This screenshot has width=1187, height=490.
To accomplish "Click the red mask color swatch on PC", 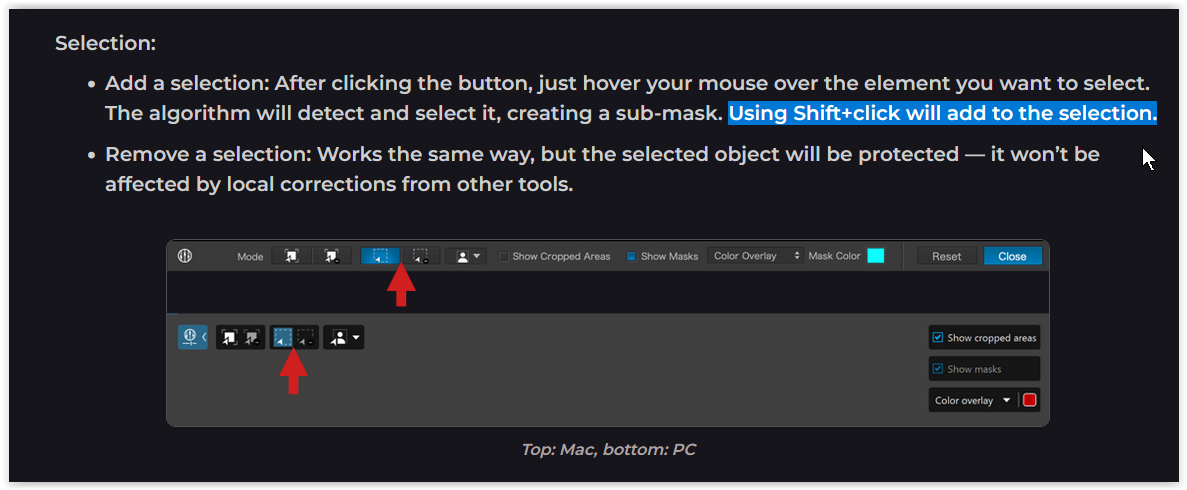I will [x=1030, y=400].
